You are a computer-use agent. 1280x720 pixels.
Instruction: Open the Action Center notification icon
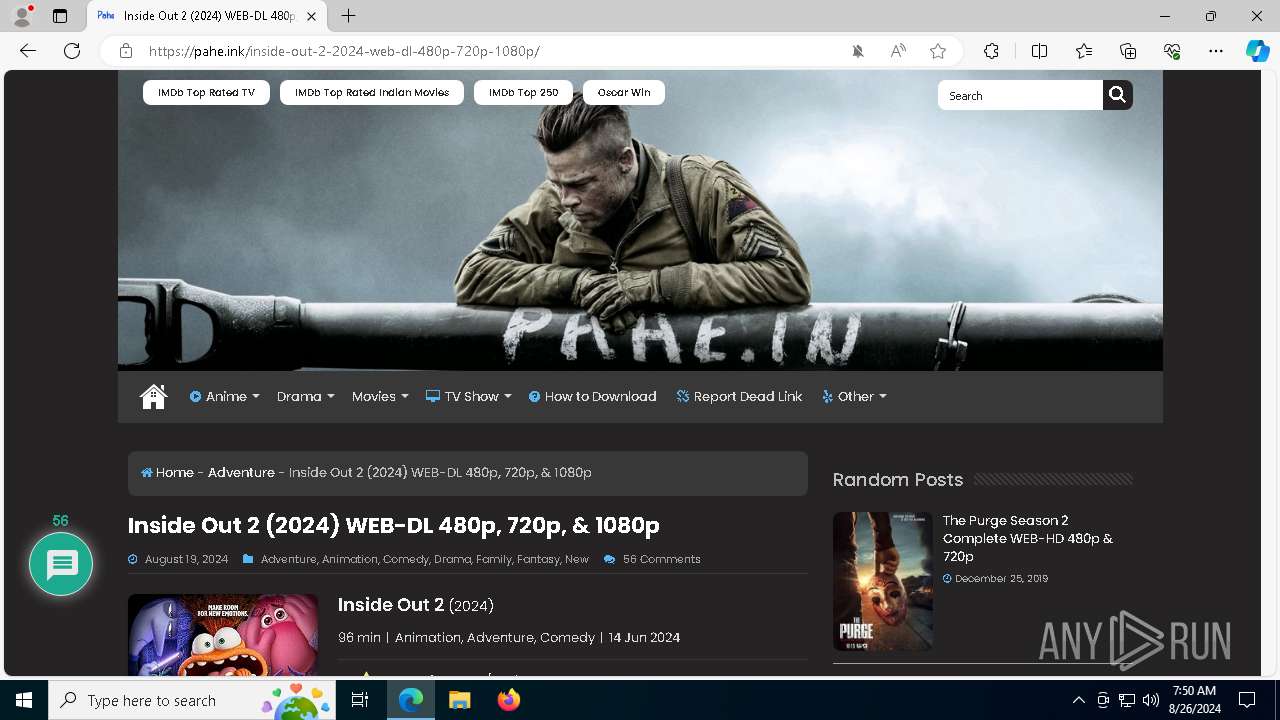coord(1247,700)
